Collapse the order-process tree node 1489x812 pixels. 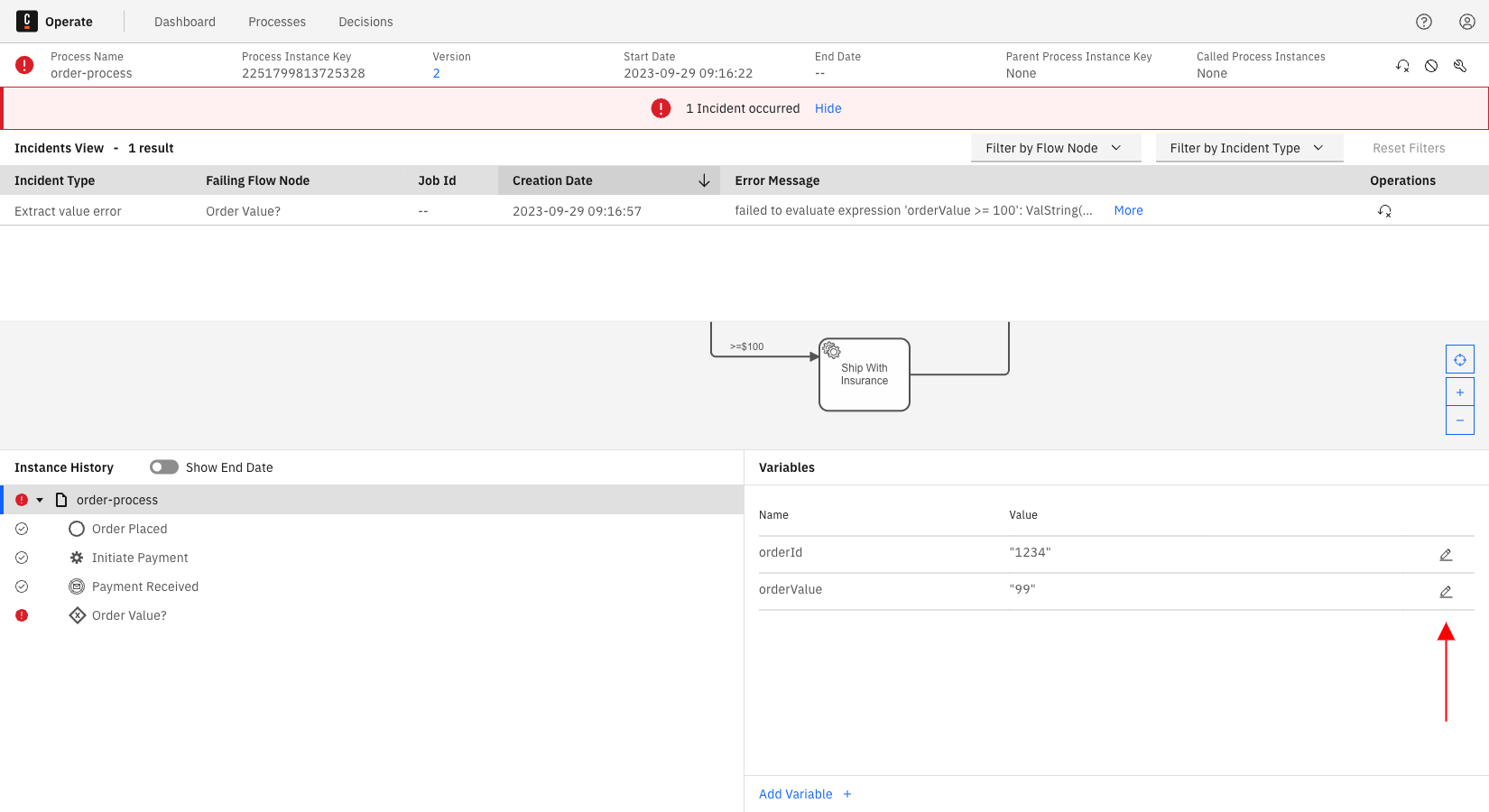pyautogui.click(x=40, y=500)
